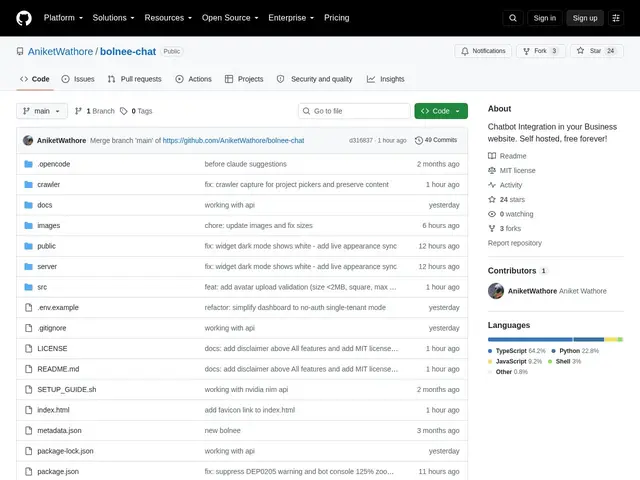This screenshot has width=640, height=480.
Task: Select the Code tab
Action: click(35, 79)
